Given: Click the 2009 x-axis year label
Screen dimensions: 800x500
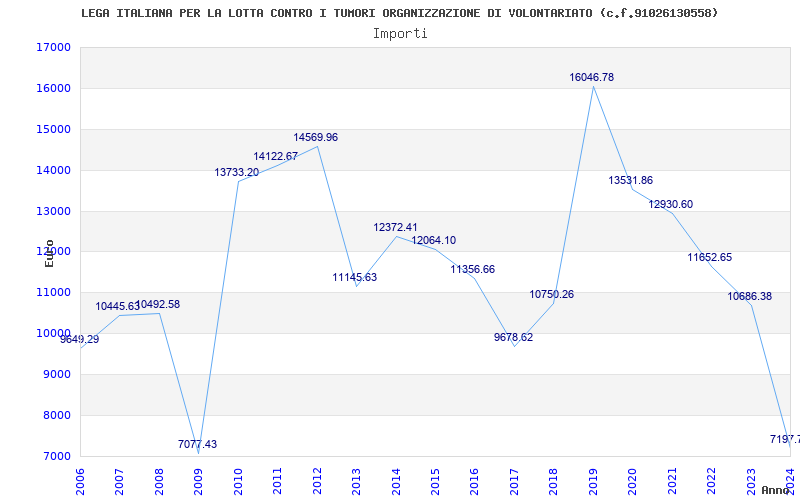Looking at the screenshot, I should point(198,481).
